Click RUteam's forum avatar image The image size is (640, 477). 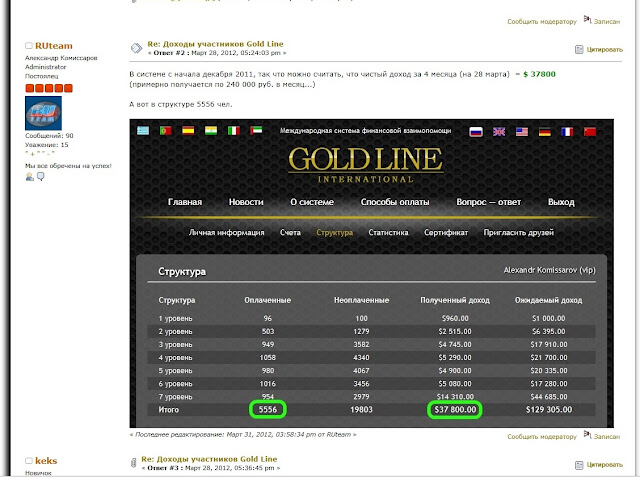[x=41, y=111]
